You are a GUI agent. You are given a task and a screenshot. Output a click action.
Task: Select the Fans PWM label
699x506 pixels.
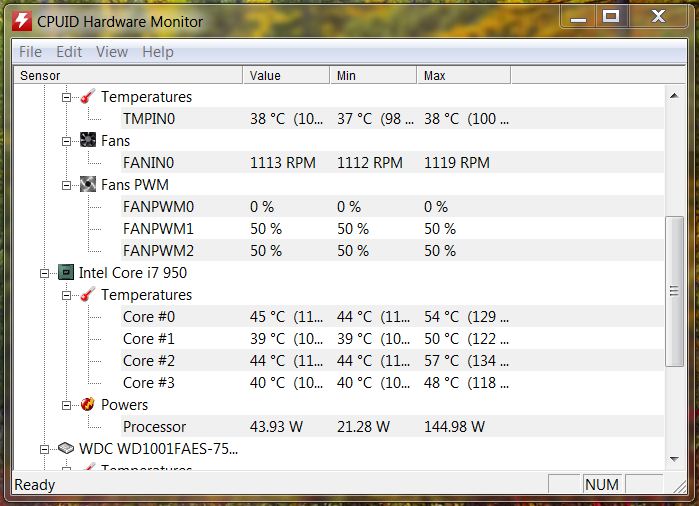click(x=135, y=184)
